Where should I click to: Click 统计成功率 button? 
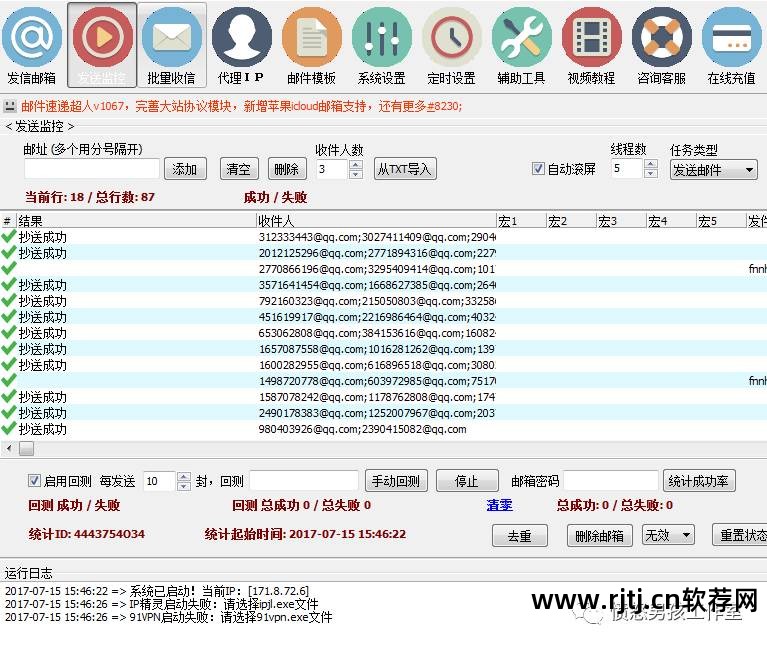pos(699,481)
